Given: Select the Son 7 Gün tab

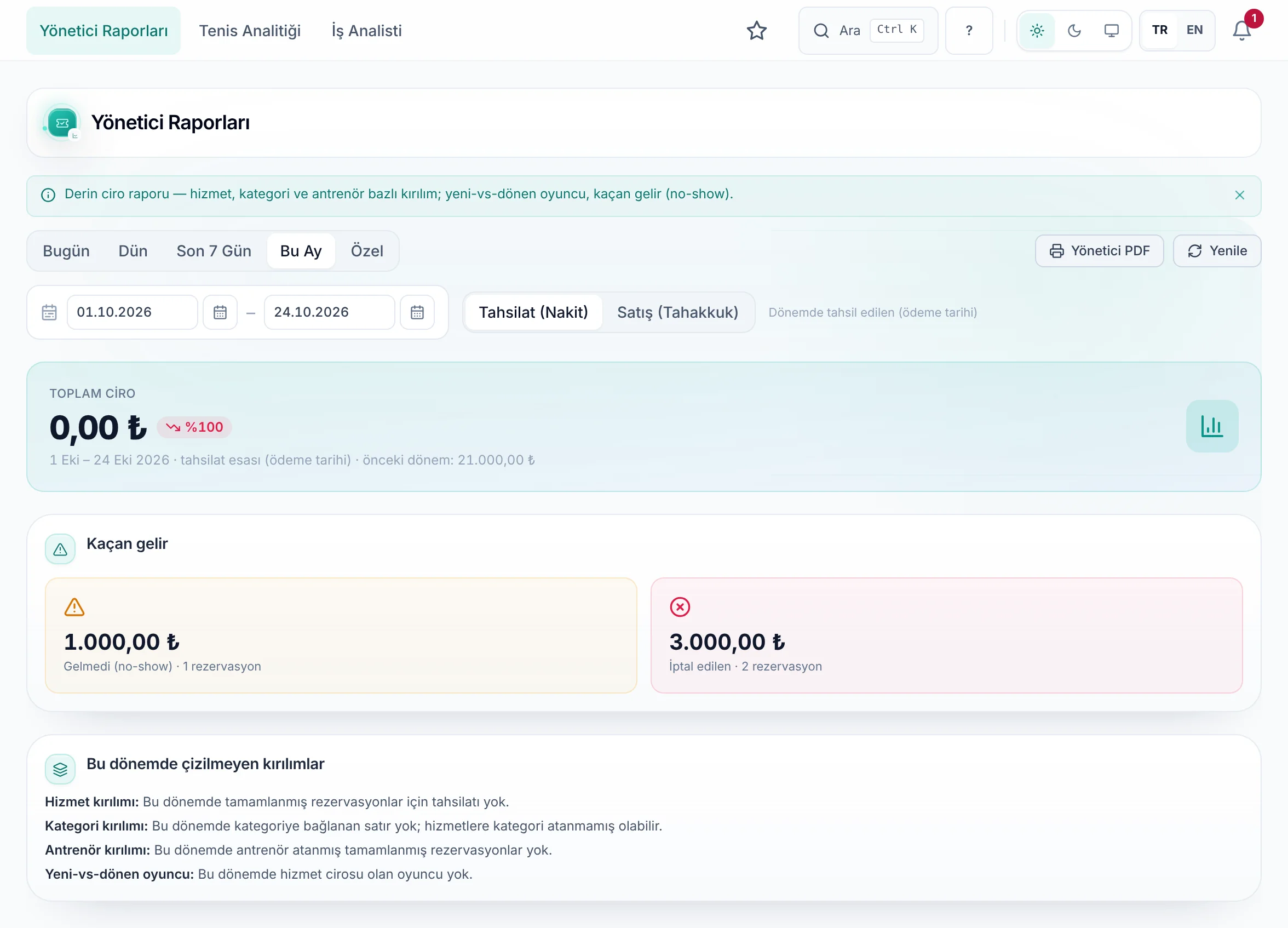Looking at the screenshot, I should coord(214,251).
